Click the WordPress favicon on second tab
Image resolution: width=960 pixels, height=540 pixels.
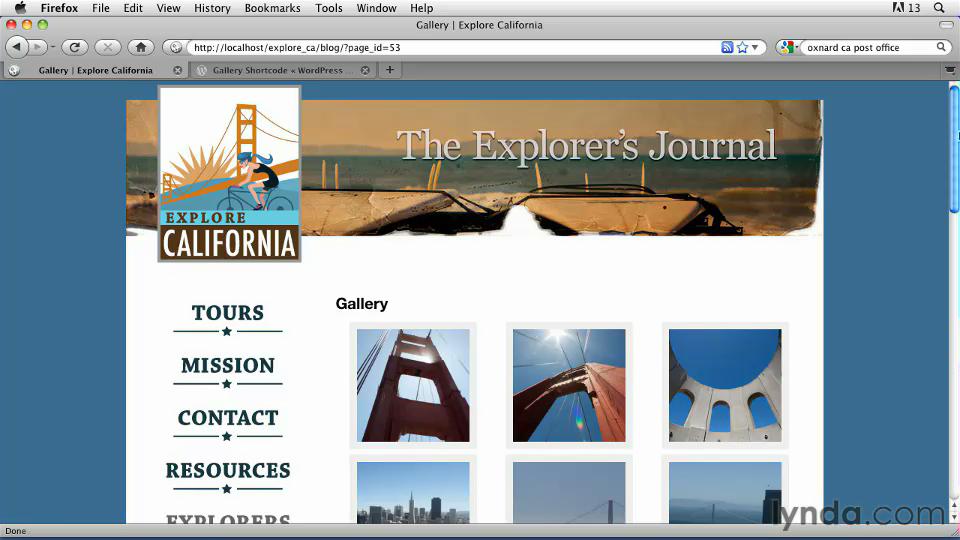pos(201,70)
